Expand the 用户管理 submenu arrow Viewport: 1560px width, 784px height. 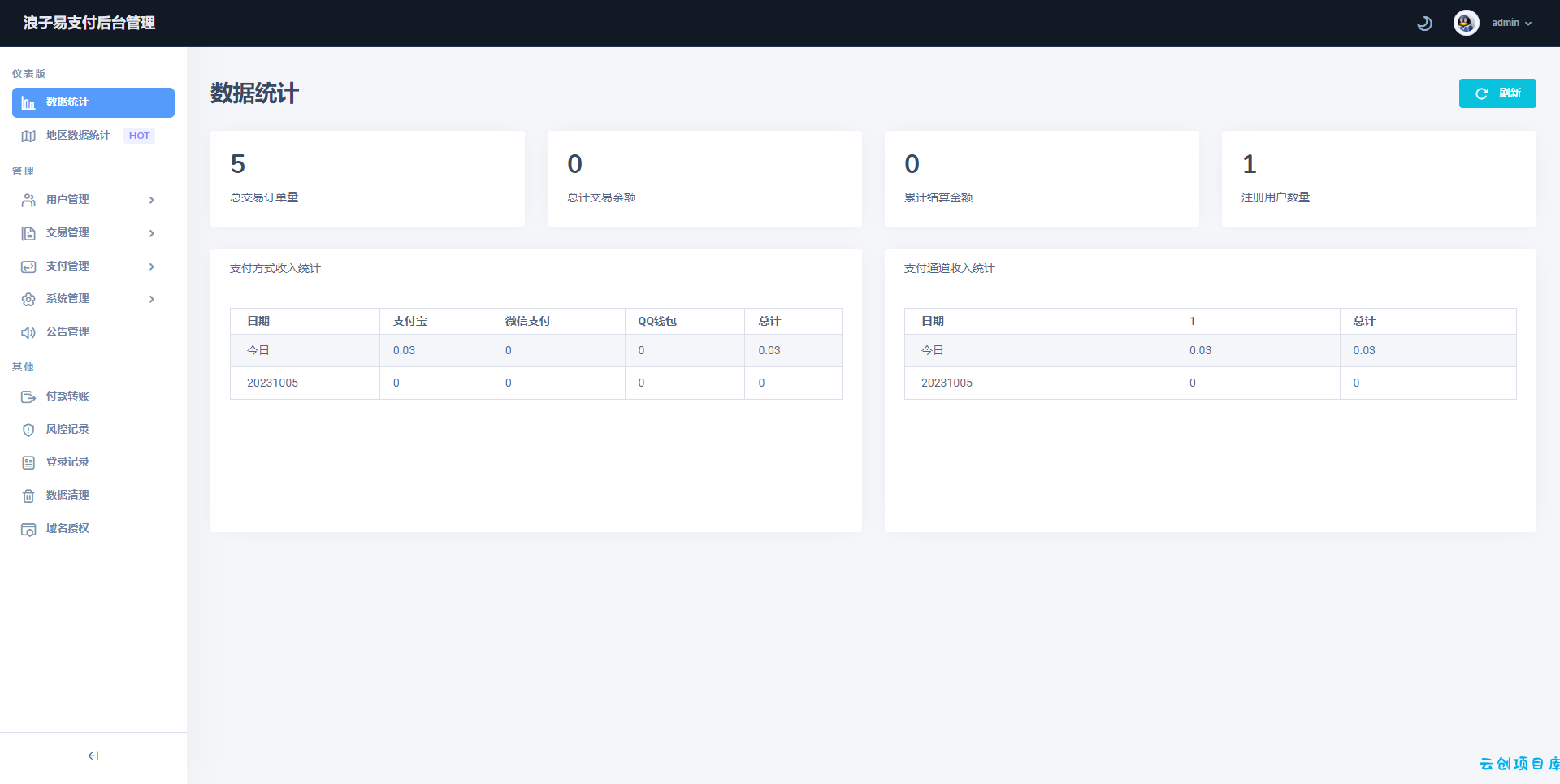point(152,200)
